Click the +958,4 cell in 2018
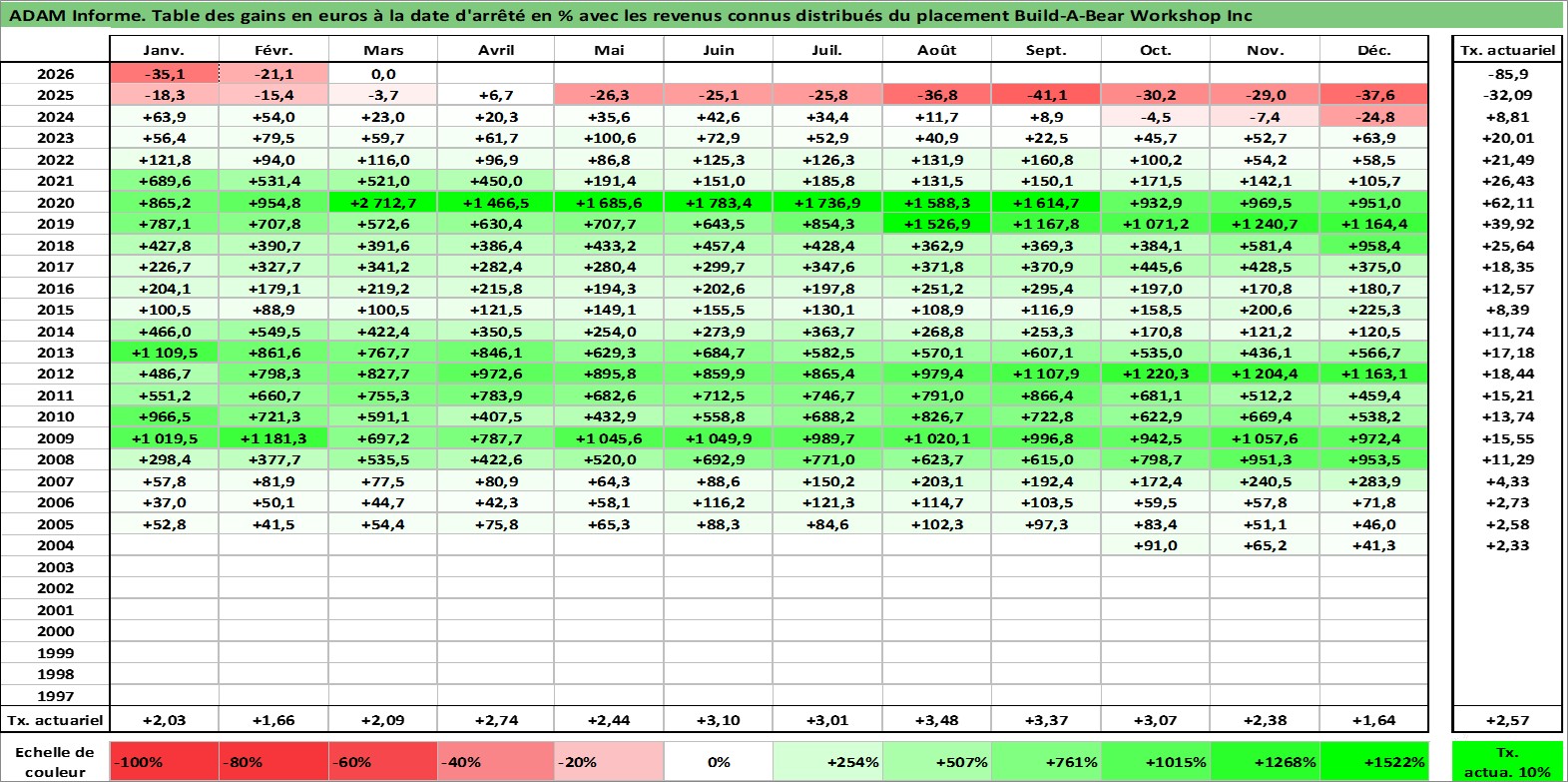1568x782 pixels. 1373,246
